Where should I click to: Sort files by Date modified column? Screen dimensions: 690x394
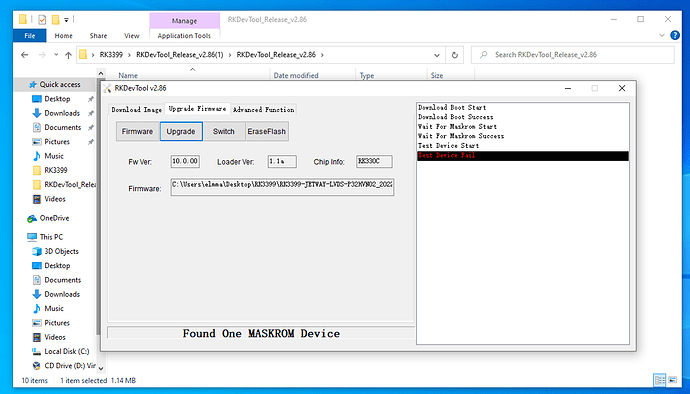coord(296,75)
